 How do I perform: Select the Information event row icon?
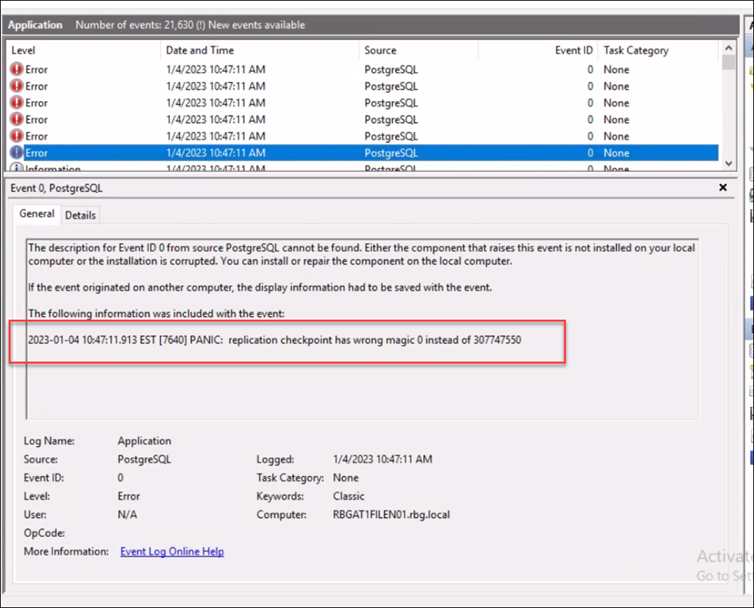tap(17, 167)
